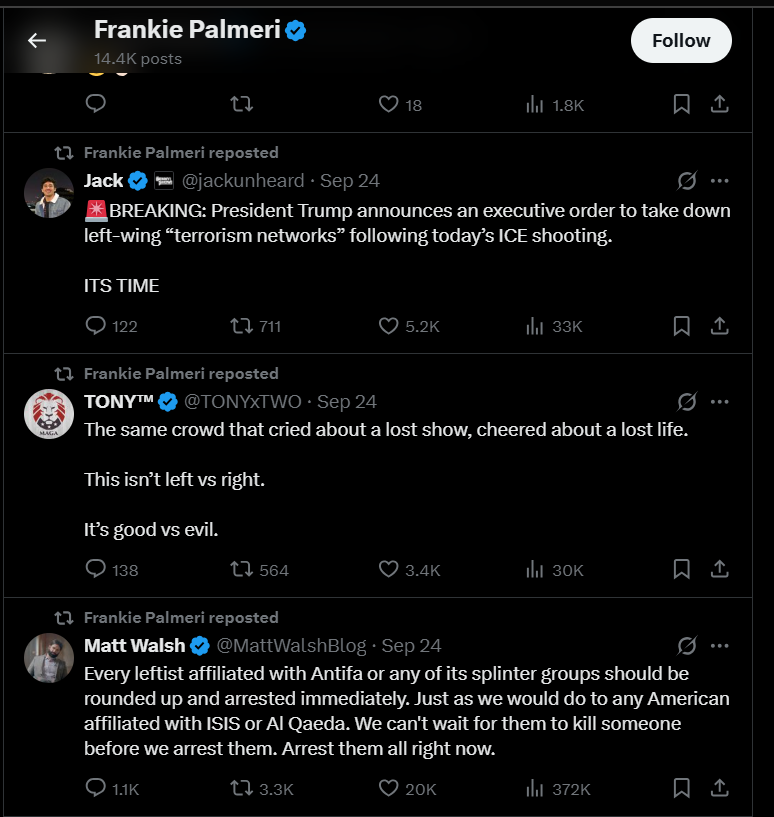Viewport: 774px width, 817px height.
Task: Bookmark Jack's BREAKING post
Action: pyautogui.click(x=681, y=326)
